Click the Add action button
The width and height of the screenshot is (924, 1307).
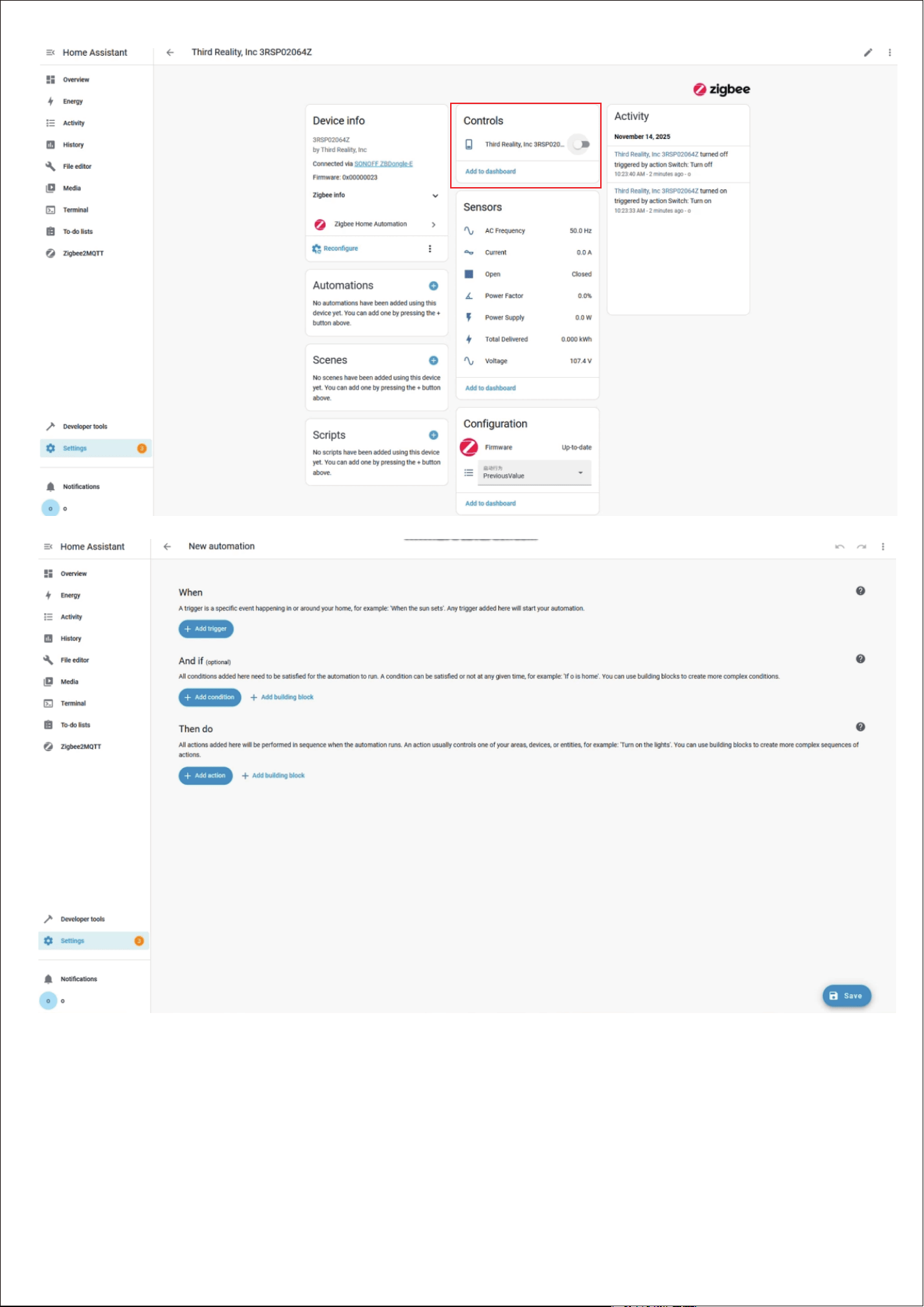tap(206, 776)
